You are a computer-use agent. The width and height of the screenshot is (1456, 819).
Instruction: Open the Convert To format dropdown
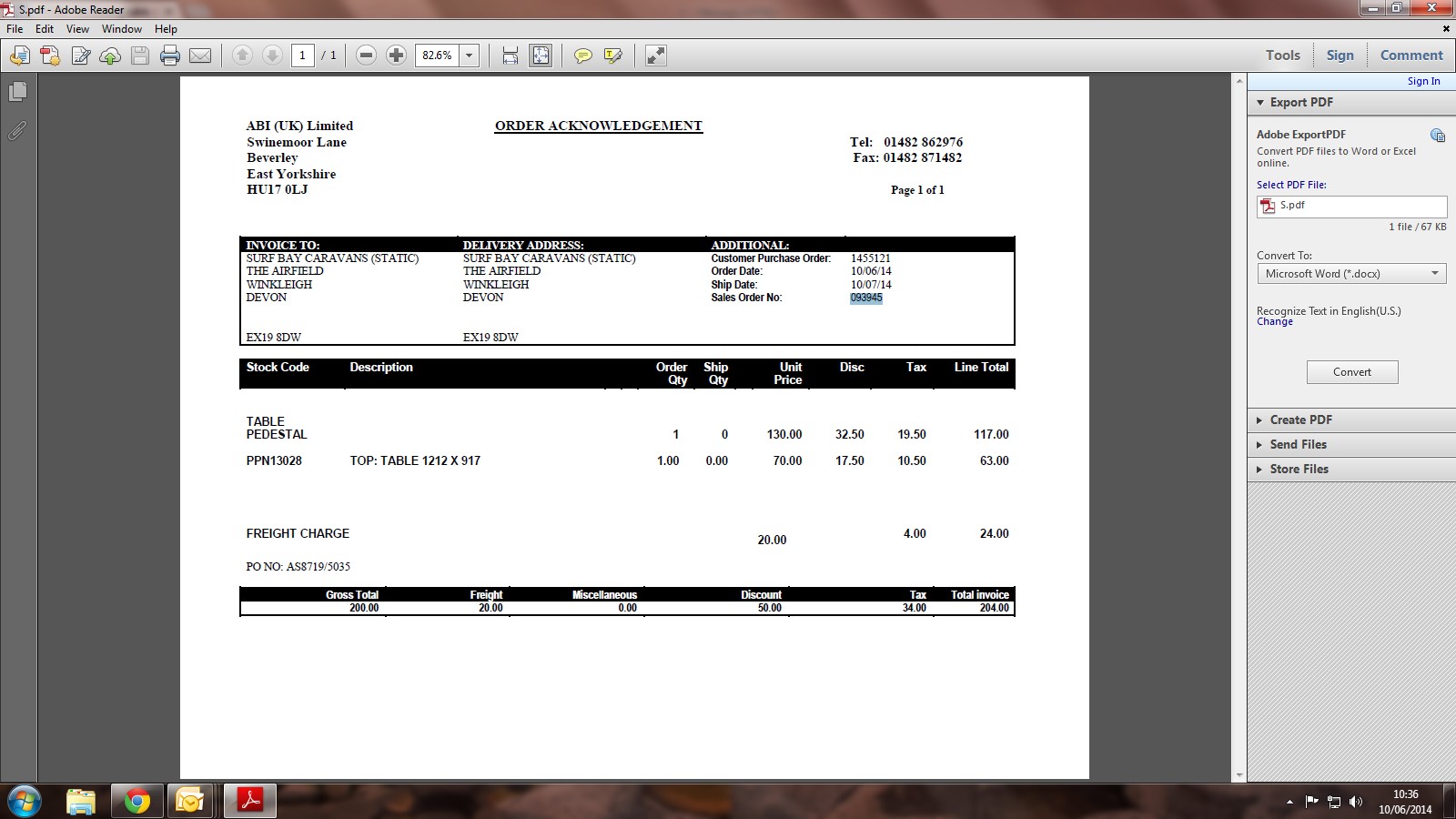click(x=1351, y=274)
